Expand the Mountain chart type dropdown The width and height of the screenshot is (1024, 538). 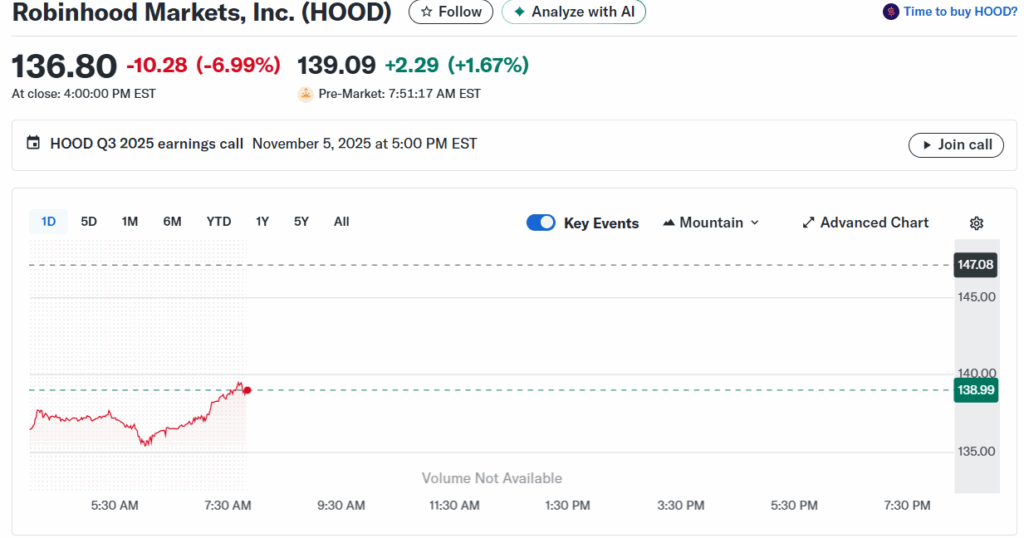click(x=711, y=223)
